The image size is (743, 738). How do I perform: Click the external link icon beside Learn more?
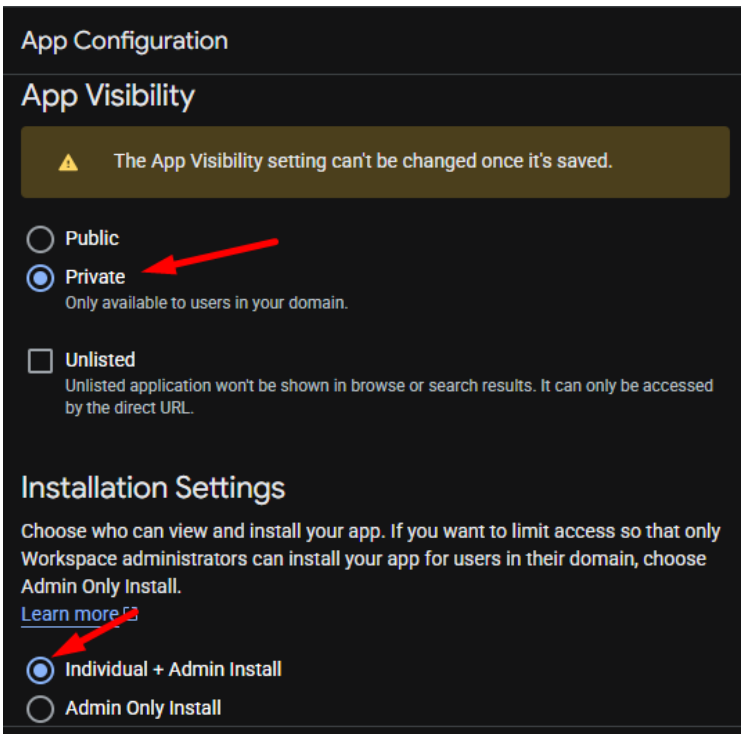pos(130,613)
